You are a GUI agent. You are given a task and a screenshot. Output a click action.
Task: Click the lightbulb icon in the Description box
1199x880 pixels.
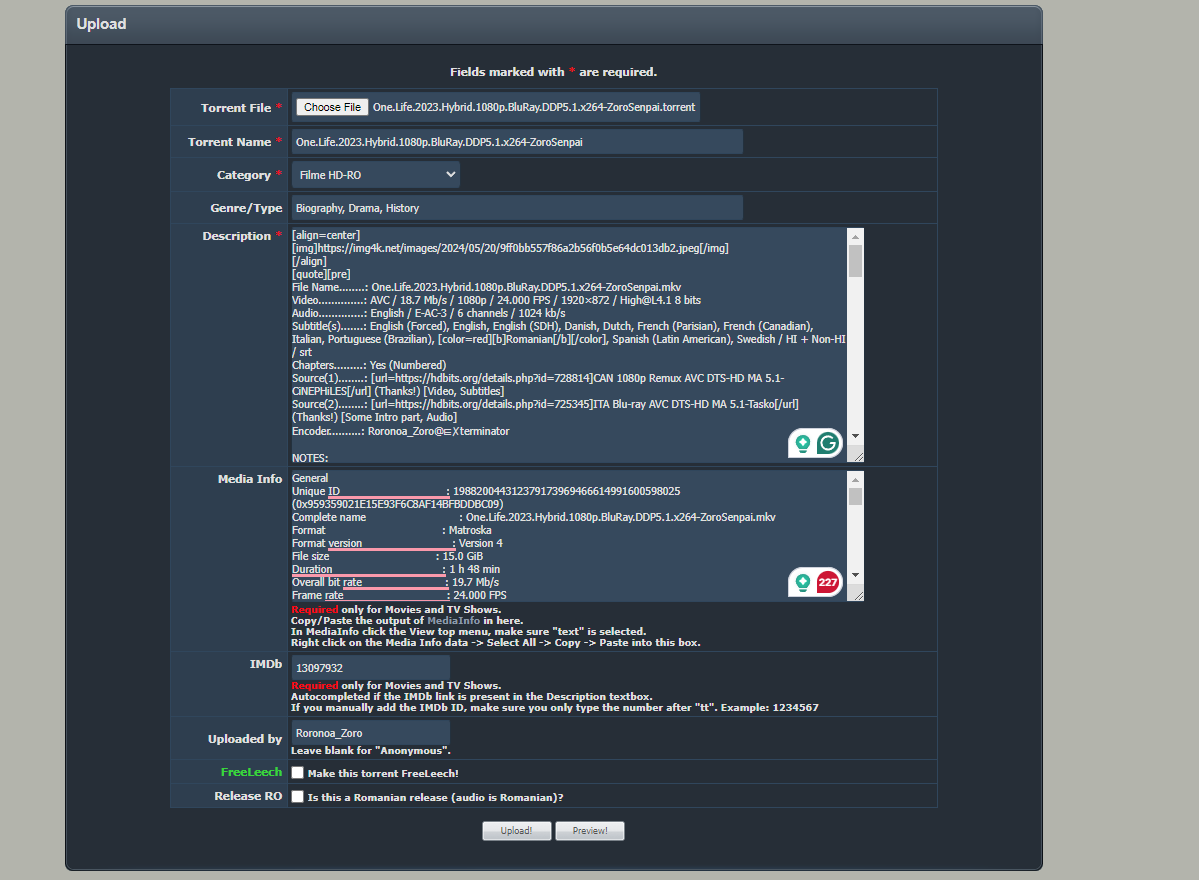pyautogui.click(x=803, y=443)
